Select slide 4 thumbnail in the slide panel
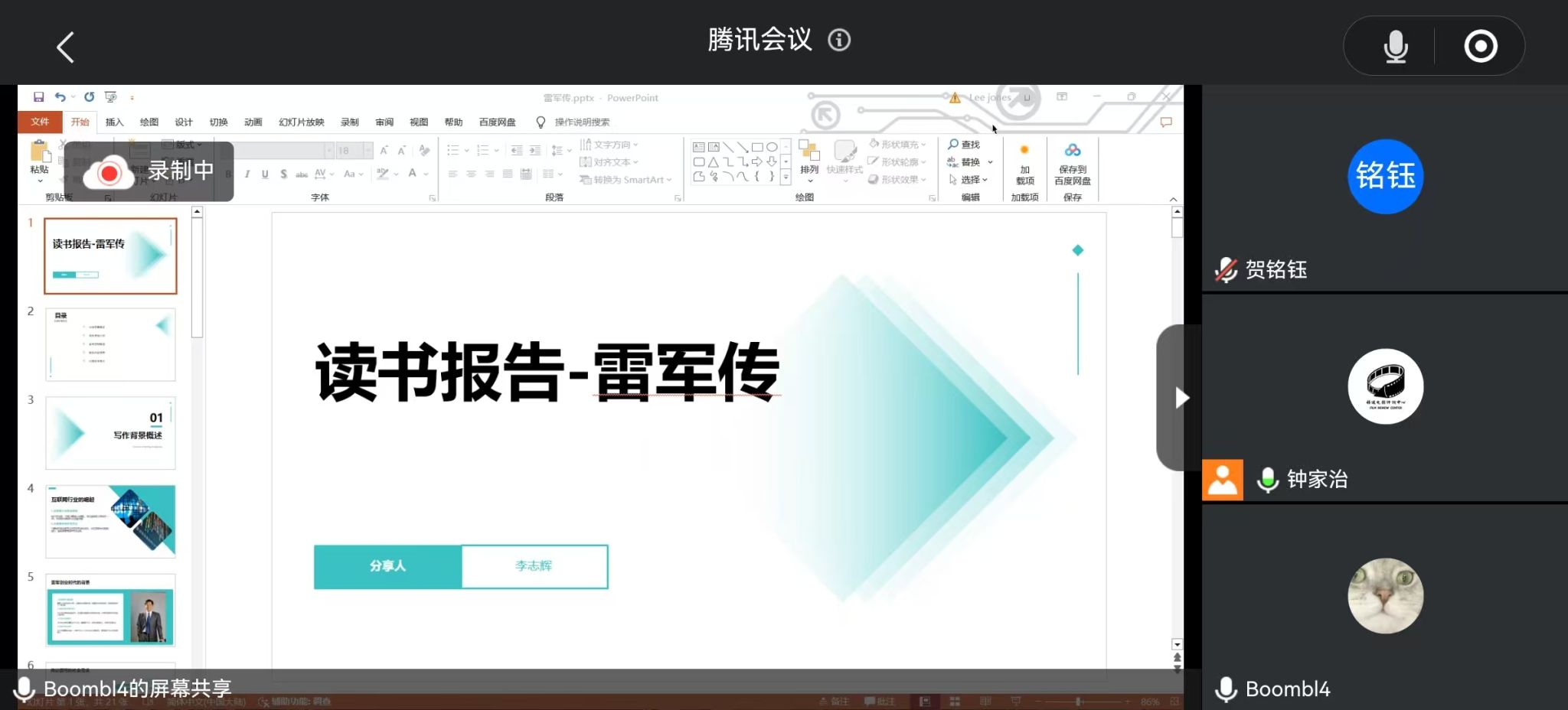The image size is (1568, 710). tap(110, 521)
